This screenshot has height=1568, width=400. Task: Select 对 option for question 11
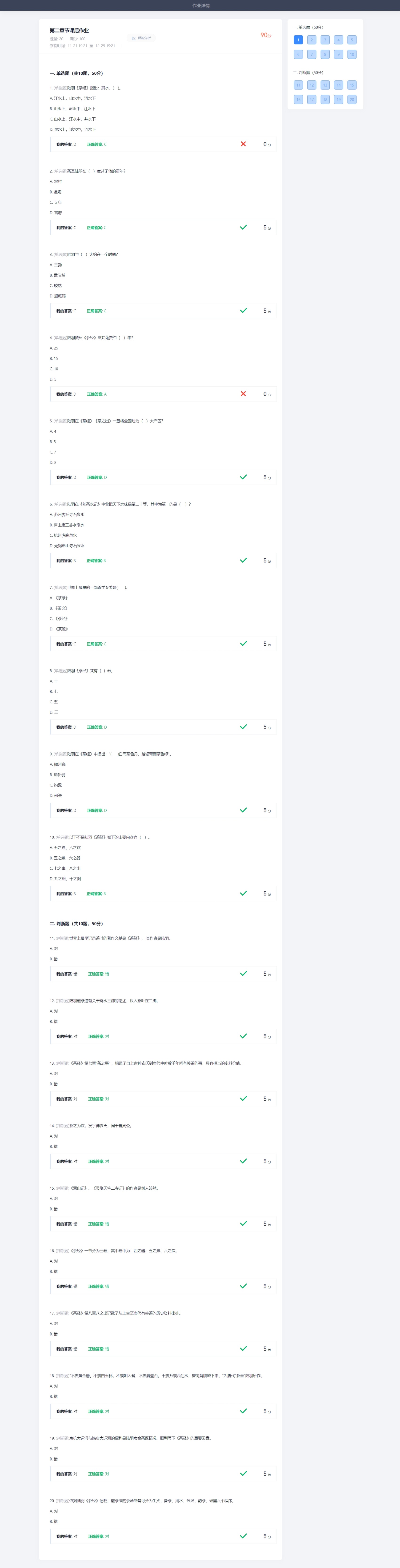coord(54,948)
